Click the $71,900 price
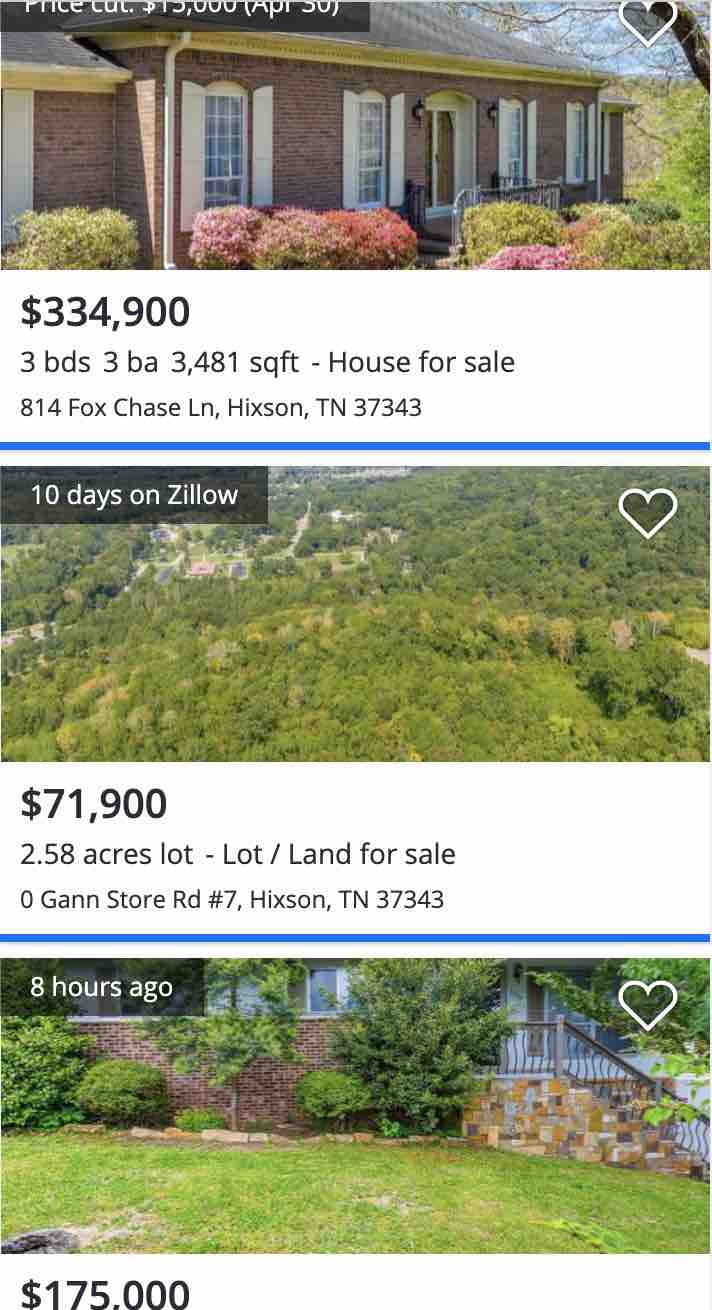Screen dimensions: 712x1310 click(x=94, y=804)
